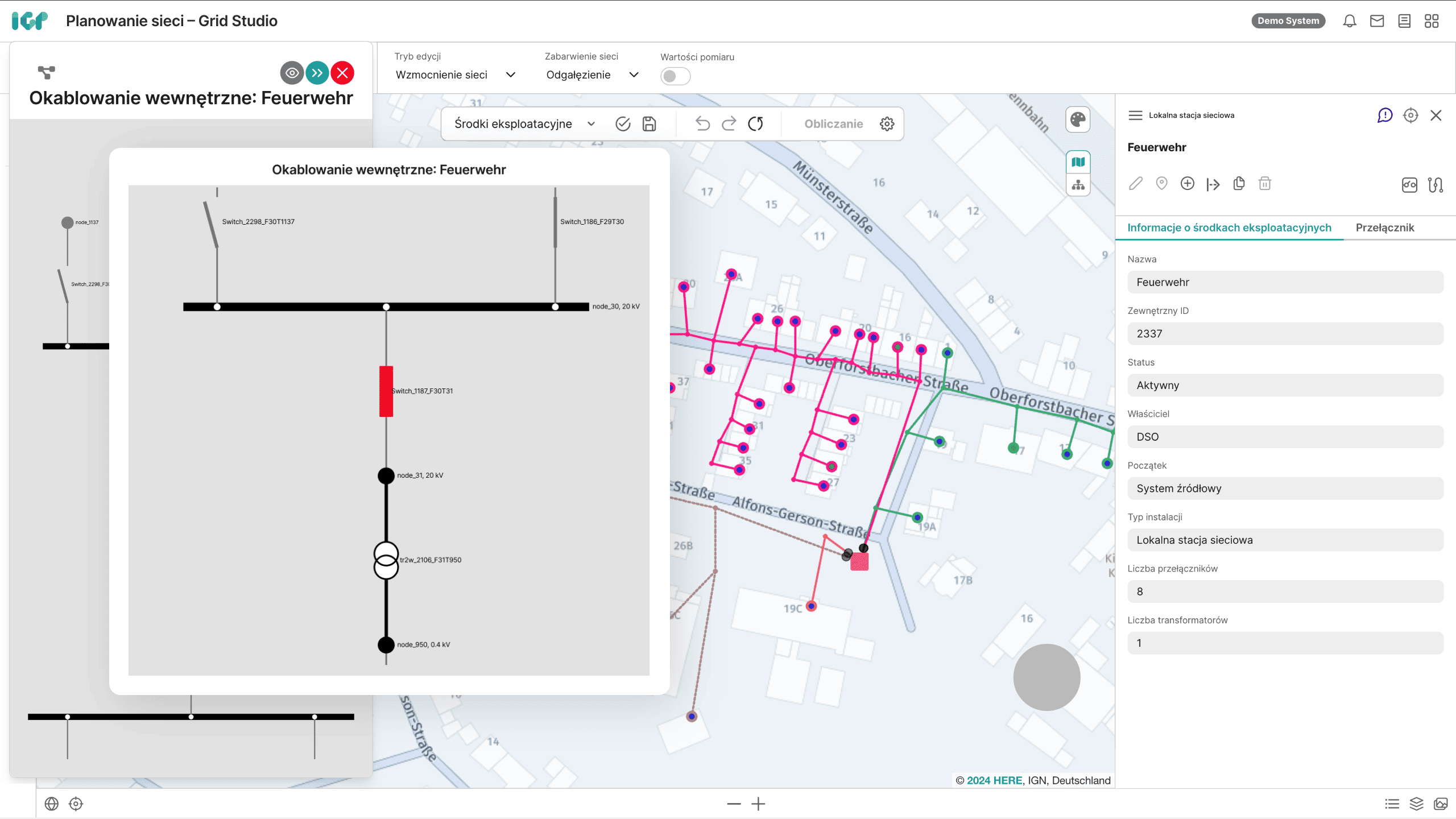Image resolution: width=1456 pixels, height=819 pixels.
Task: Open the Tryb edycji dropdown
Action: click(455, 75)
